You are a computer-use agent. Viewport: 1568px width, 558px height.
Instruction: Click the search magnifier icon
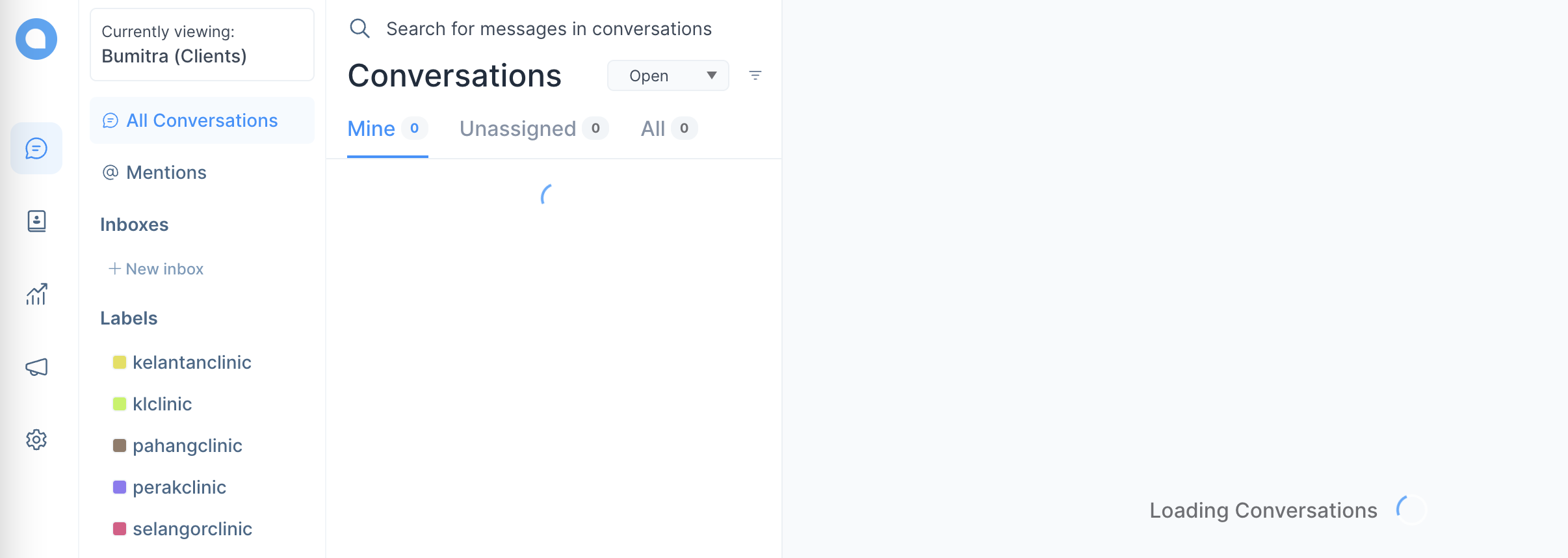(x=359, y=28)
